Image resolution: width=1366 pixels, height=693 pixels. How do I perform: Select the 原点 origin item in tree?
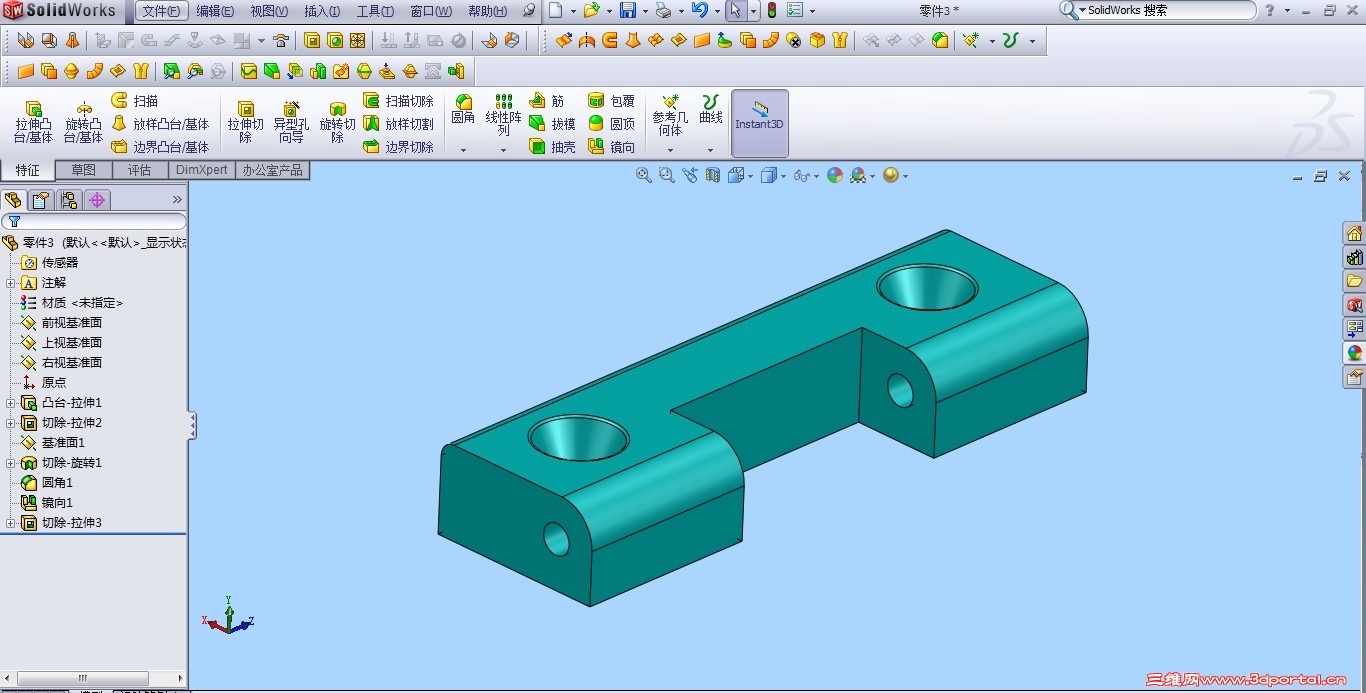pyautogui.click(x=44, y=383)
